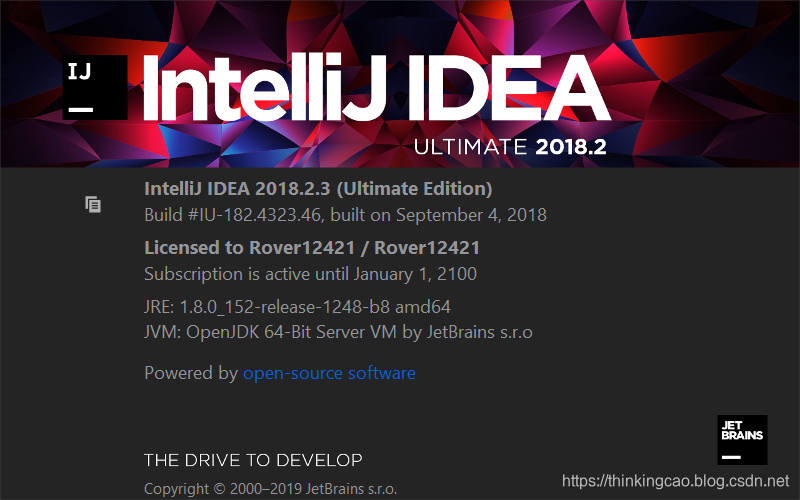Click Copyright 2000–2019 JetBrains text

[x=270, y=489]
